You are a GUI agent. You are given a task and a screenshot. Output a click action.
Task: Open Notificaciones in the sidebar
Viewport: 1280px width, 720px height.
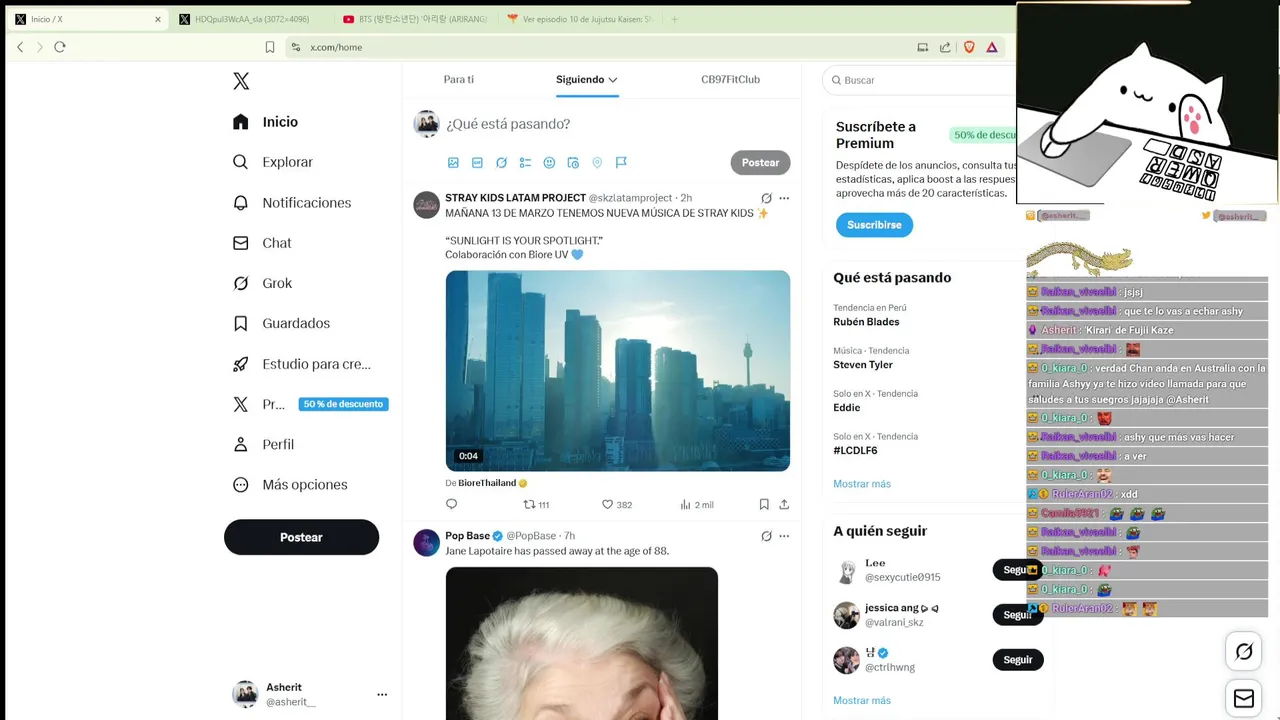[x=292, y=203]
